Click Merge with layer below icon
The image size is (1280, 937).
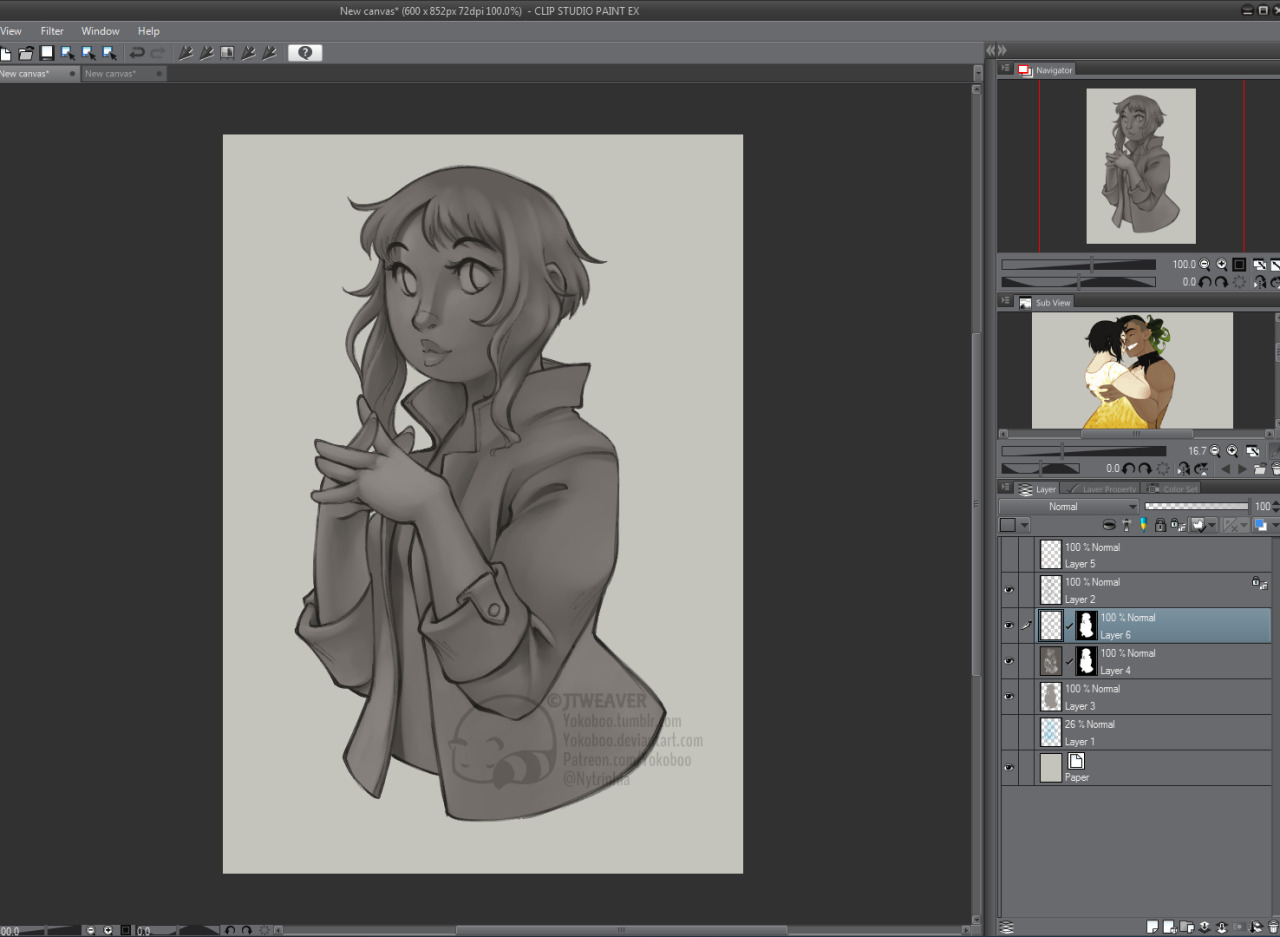point(1221,927)
